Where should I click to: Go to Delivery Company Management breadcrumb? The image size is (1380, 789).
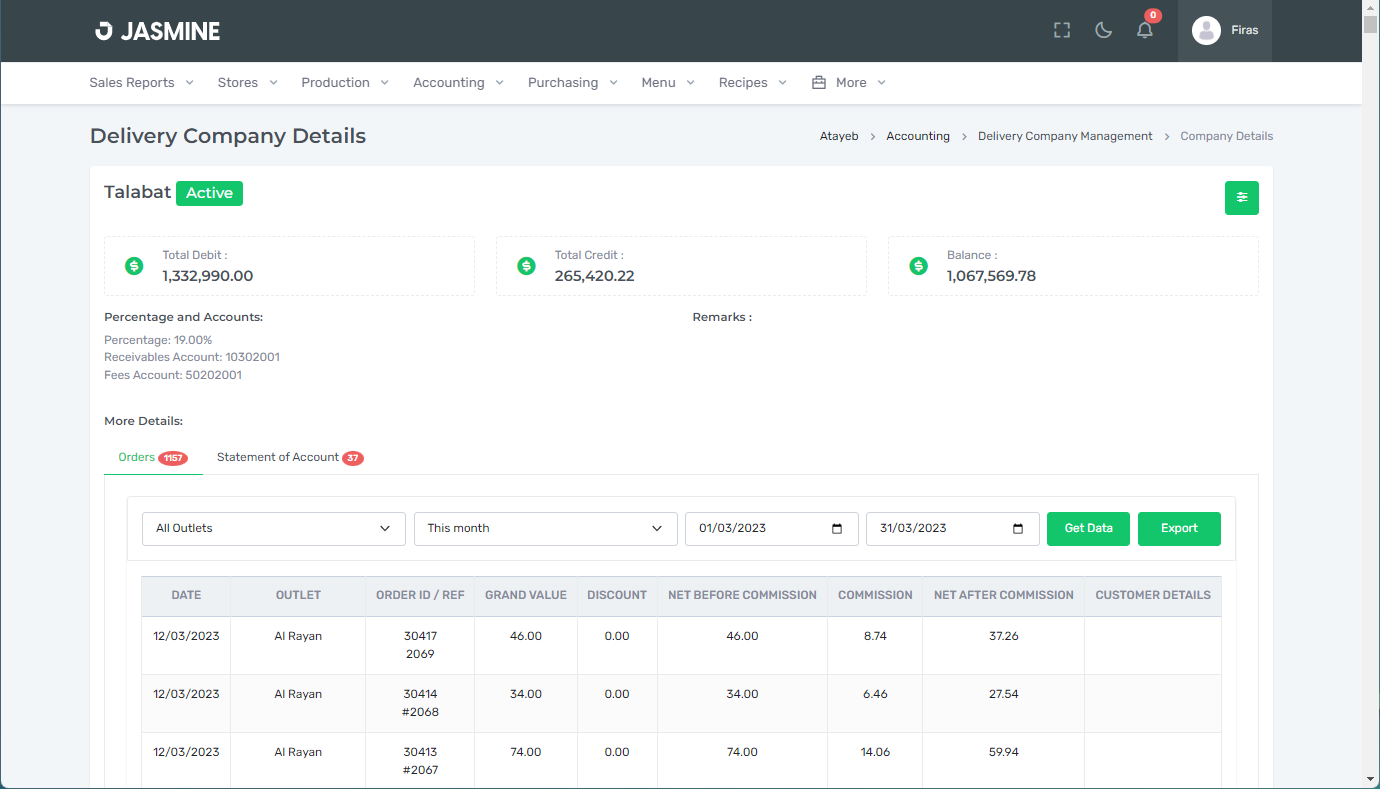point(1065,136)
